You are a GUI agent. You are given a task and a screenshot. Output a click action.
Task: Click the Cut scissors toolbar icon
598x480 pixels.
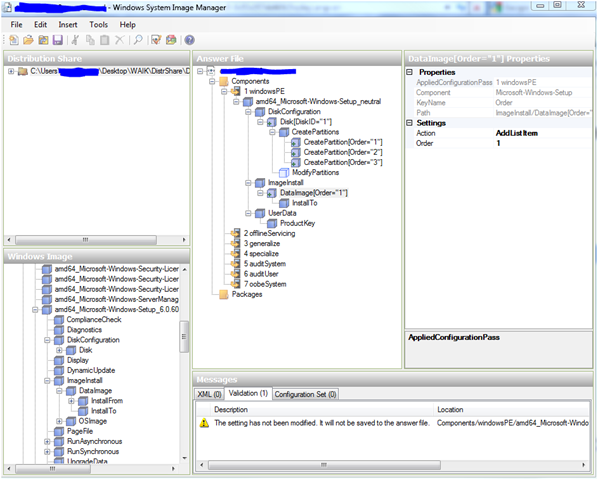click(76, 40)
